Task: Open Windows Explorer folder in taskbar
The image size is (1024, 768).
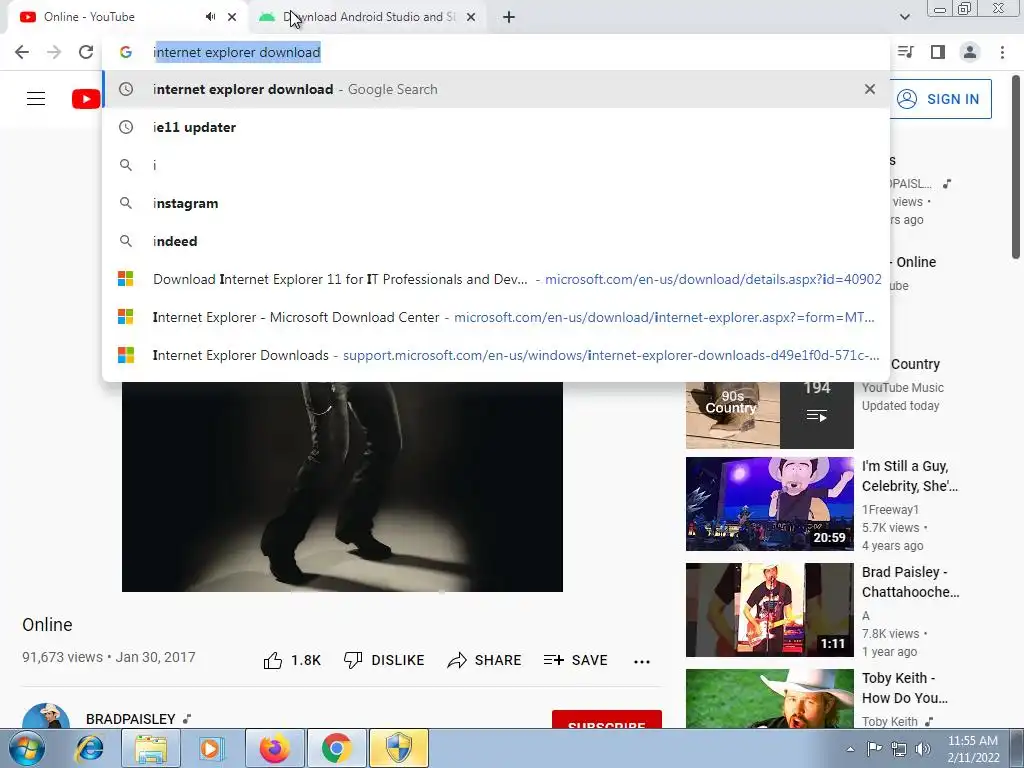Action: coord(151,748)
